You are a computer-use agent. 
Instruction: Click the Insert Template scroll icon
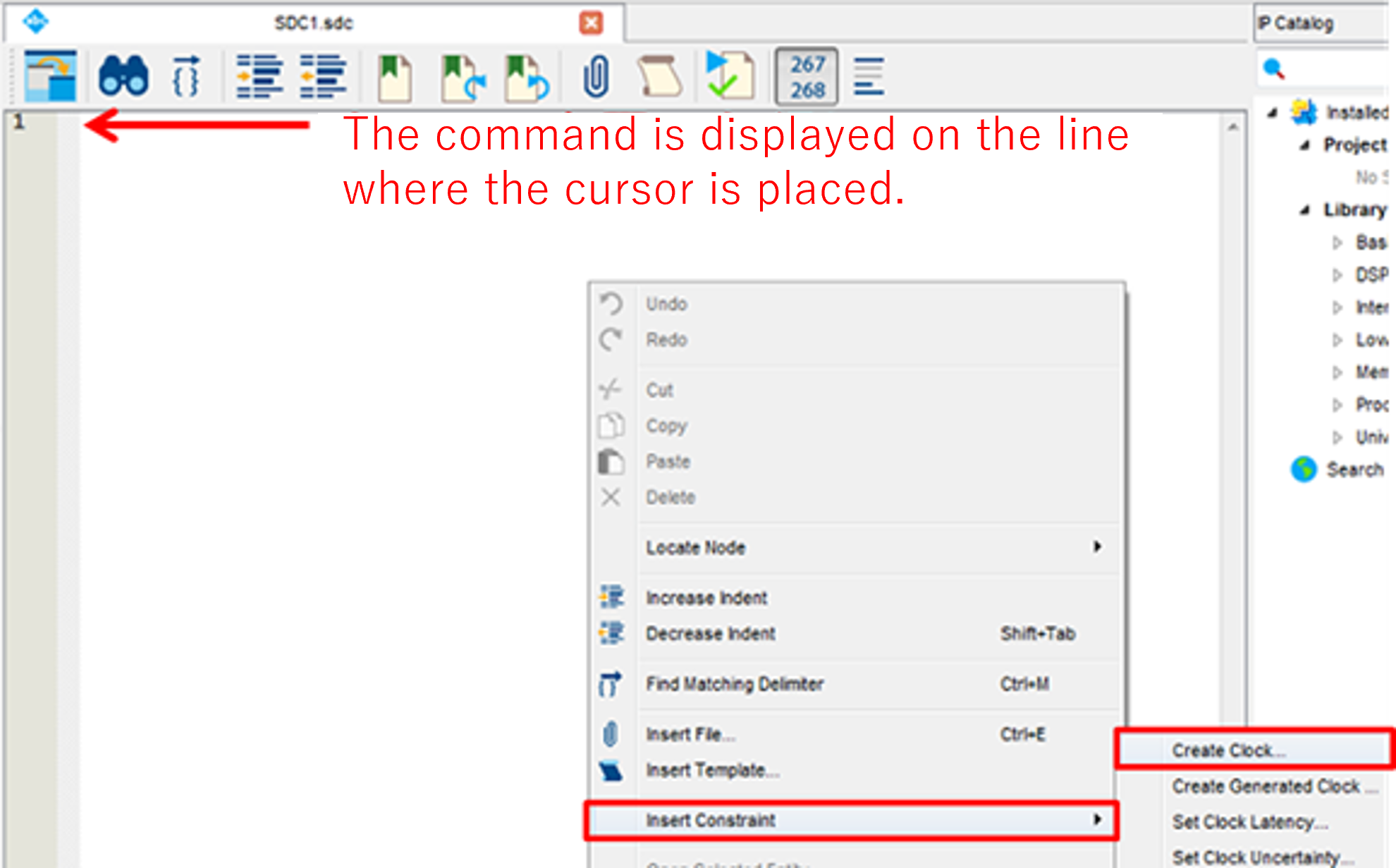pos(659,76)
